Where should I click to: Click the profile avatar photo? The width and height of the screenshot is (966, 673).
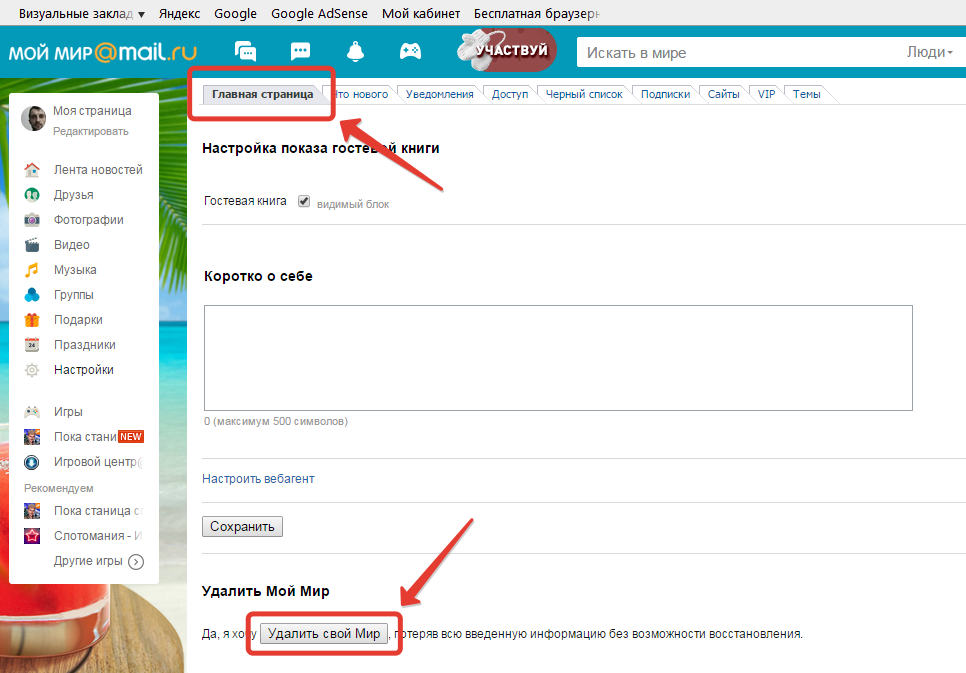click(33, 118)
